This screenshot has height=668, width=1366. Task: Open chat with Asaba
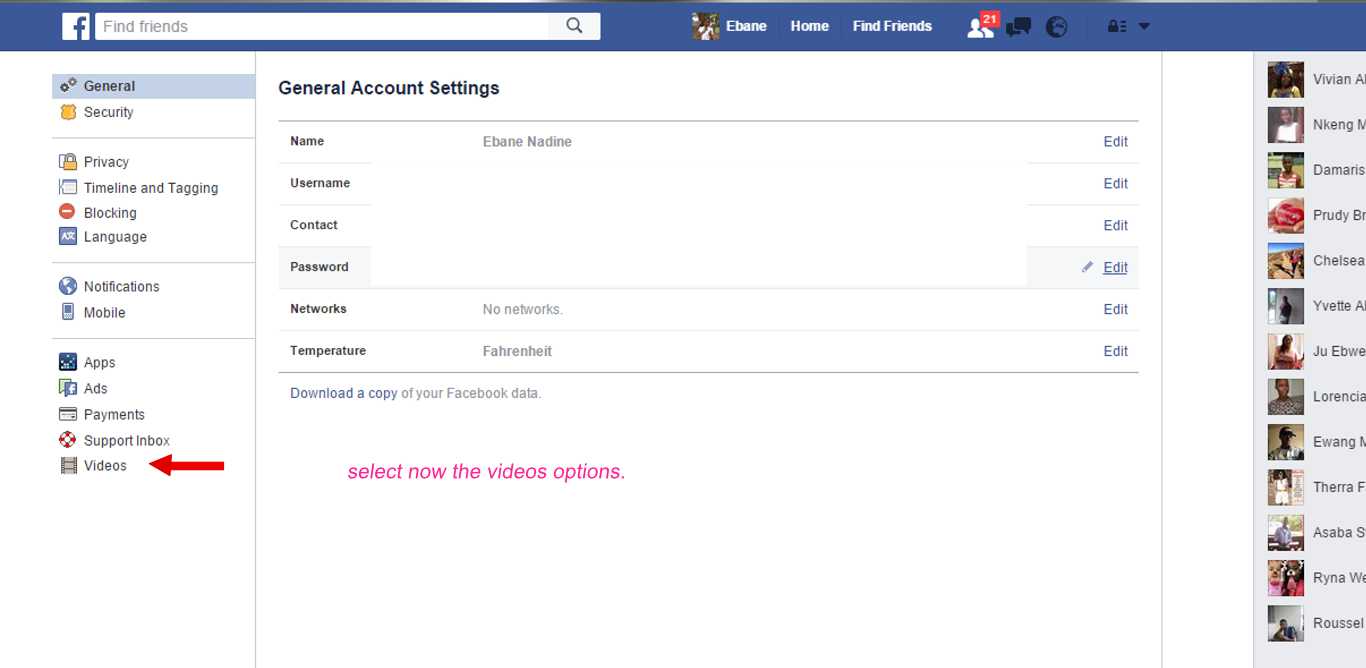[1316, 533]
